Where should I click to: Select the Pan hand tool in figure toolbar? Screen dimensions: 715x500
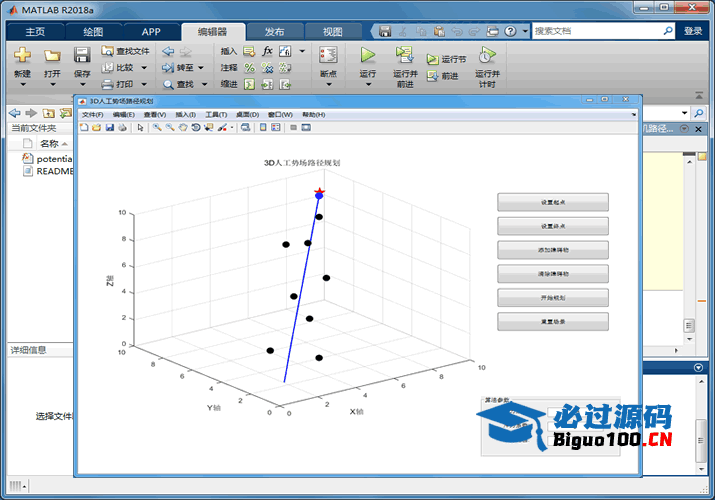(183, 128)
